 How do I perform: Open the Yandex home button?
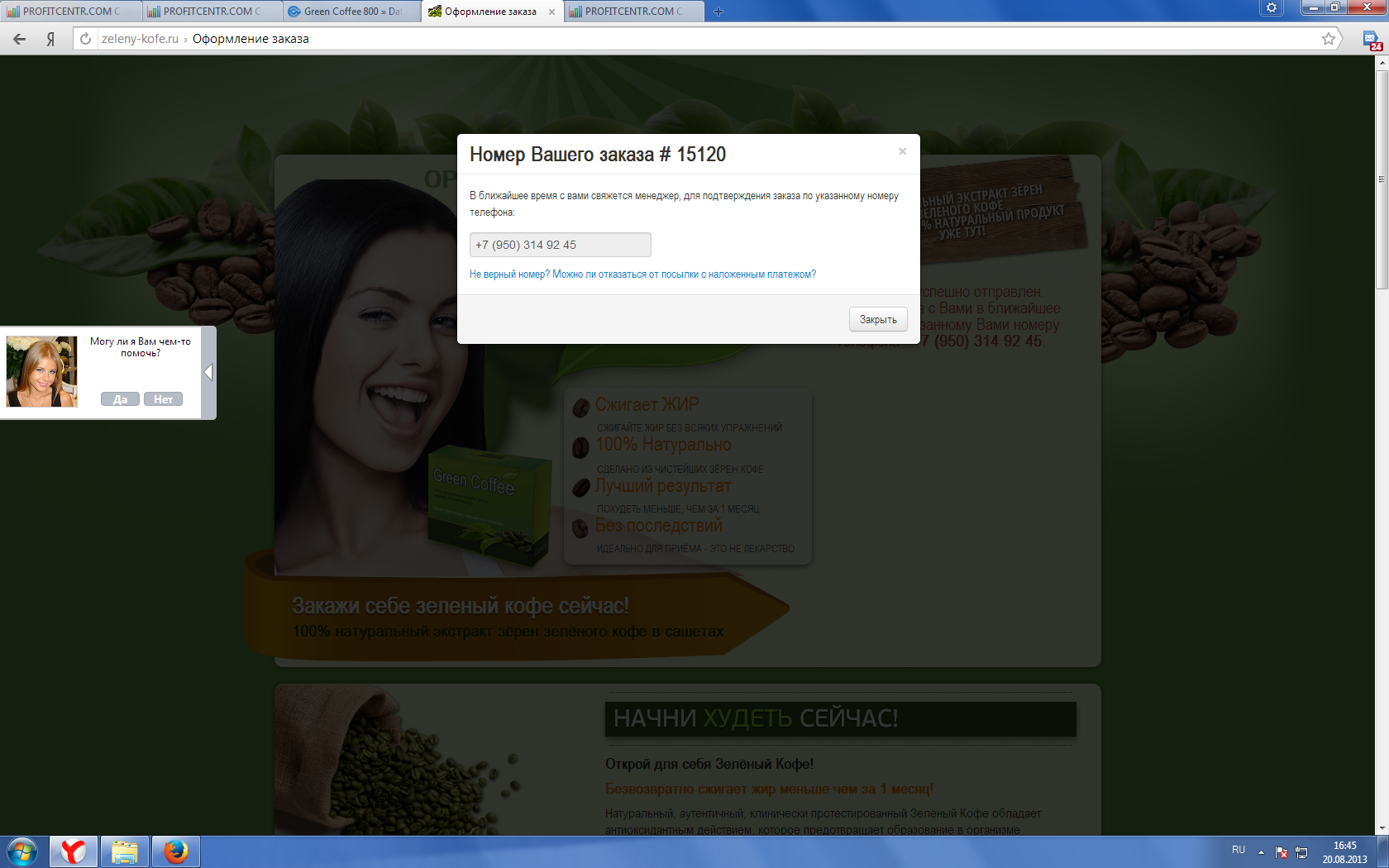point(50,39)
